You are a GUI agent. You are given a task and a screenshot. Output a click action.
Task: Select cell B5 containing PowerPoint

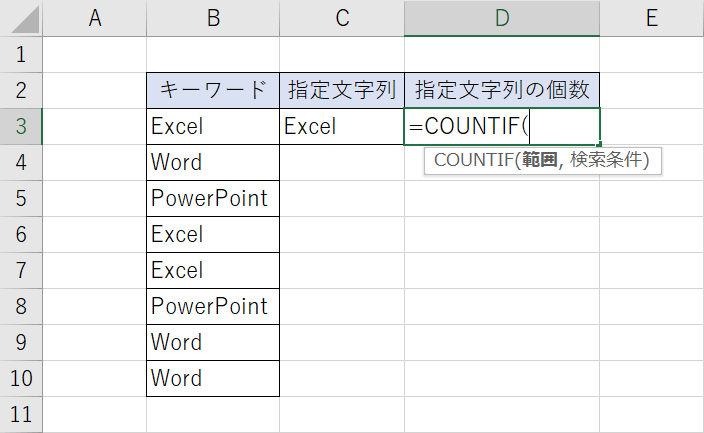tap(213, 198)
